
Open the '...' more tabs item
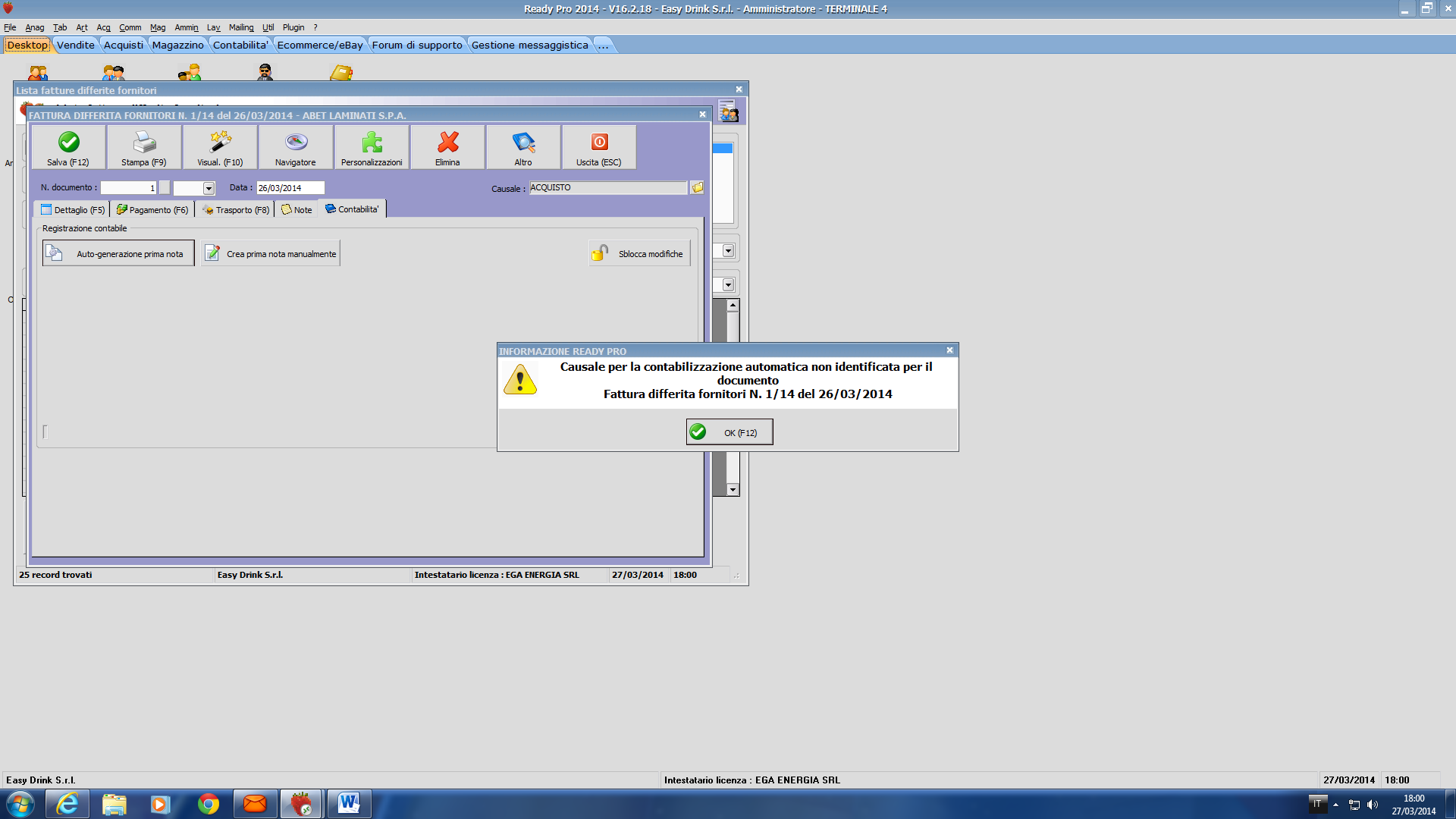click(x=603, y=45)
